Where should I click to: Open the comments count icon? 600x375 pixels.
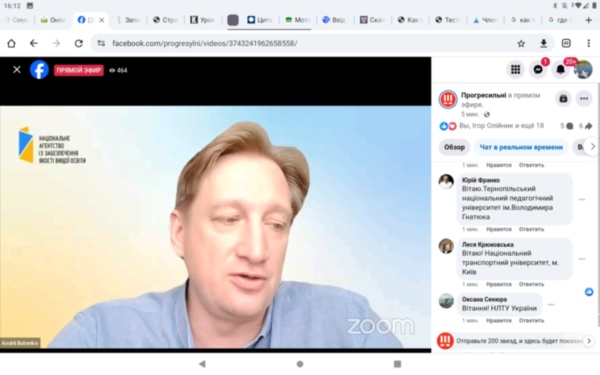click(x=567, y=126)
